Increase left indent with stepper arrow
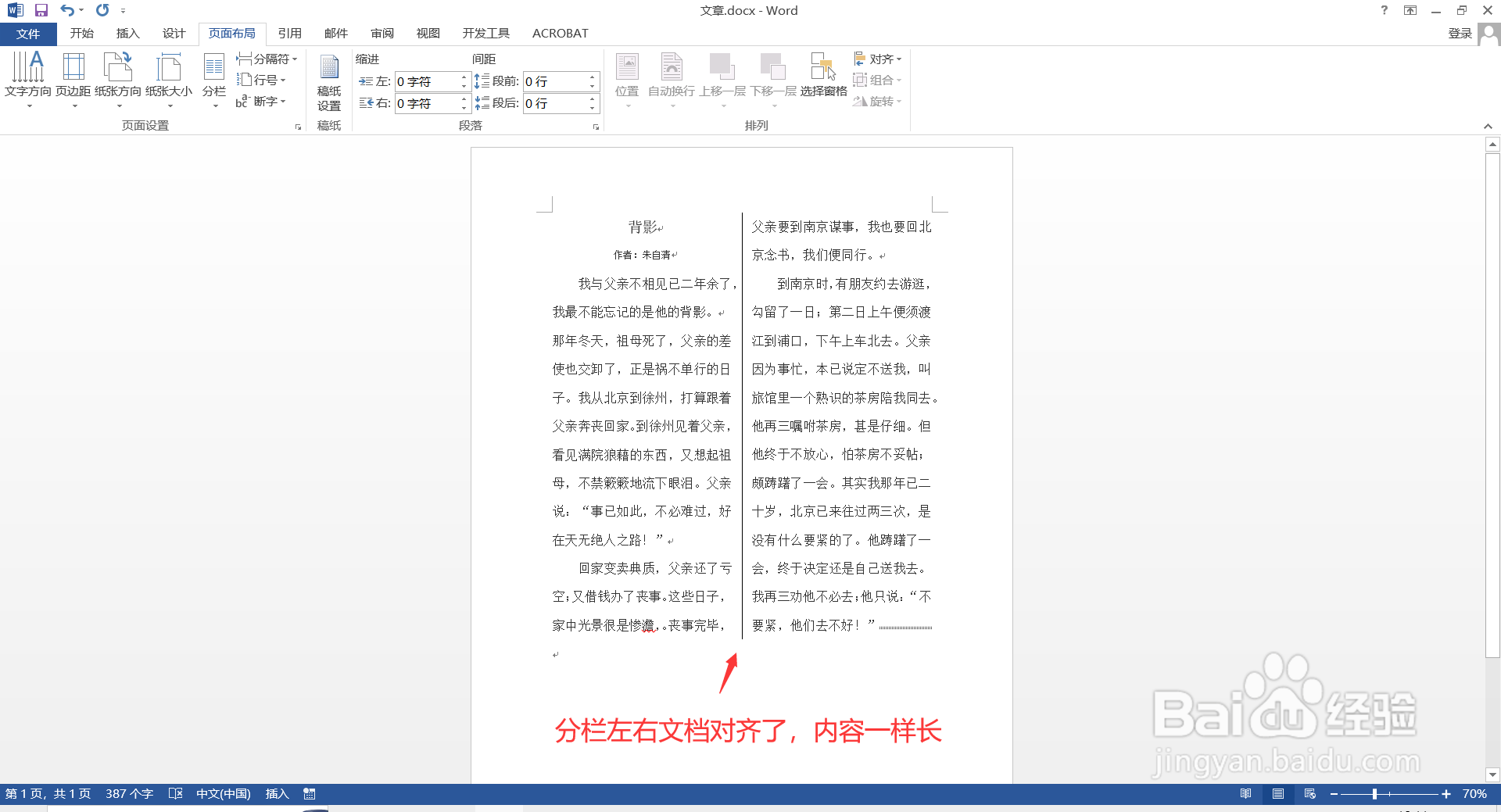Screen dimensions: 1501x812 [x=464, y=77]
